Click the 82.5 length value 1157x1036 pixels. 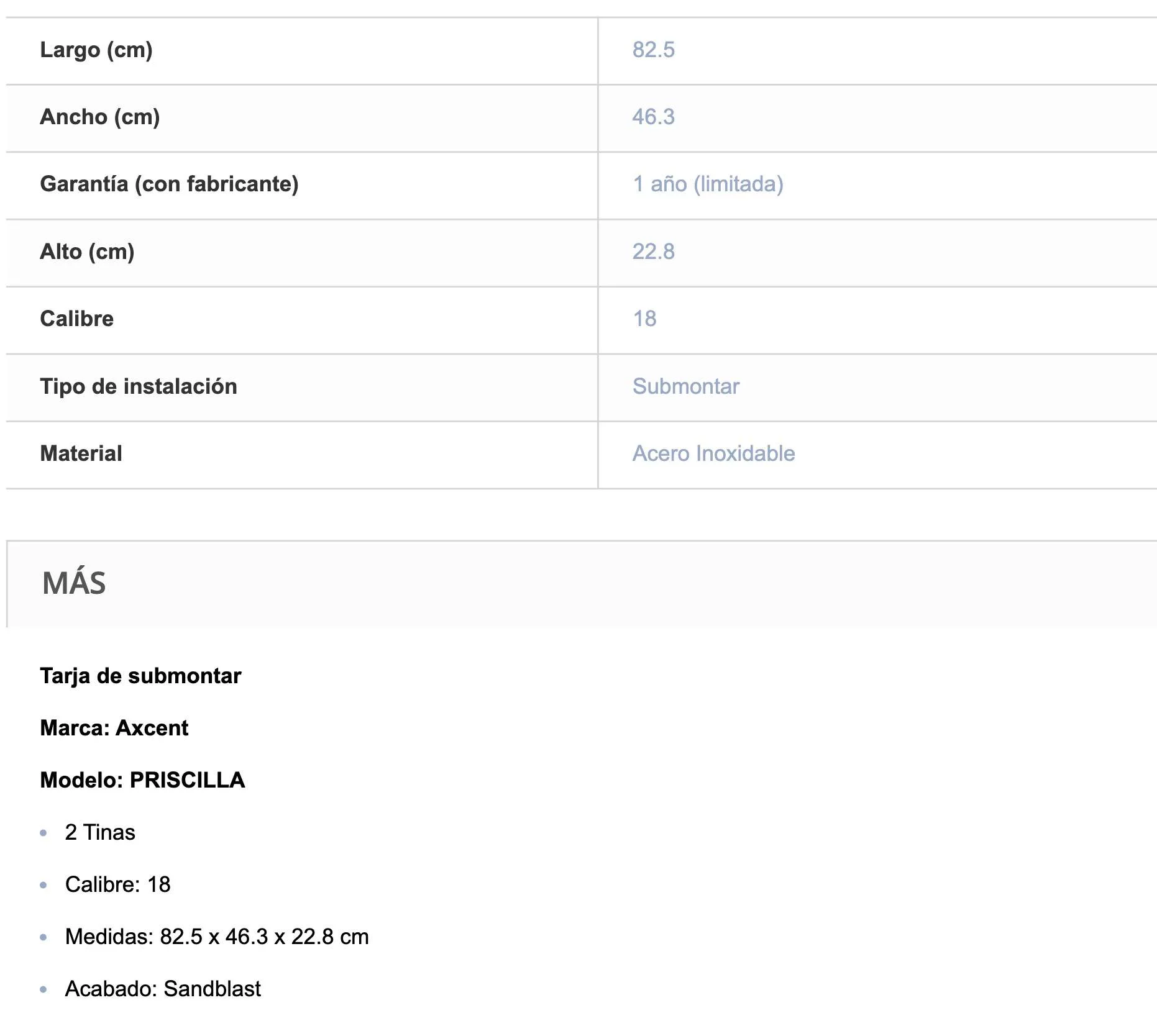(653, 50)
